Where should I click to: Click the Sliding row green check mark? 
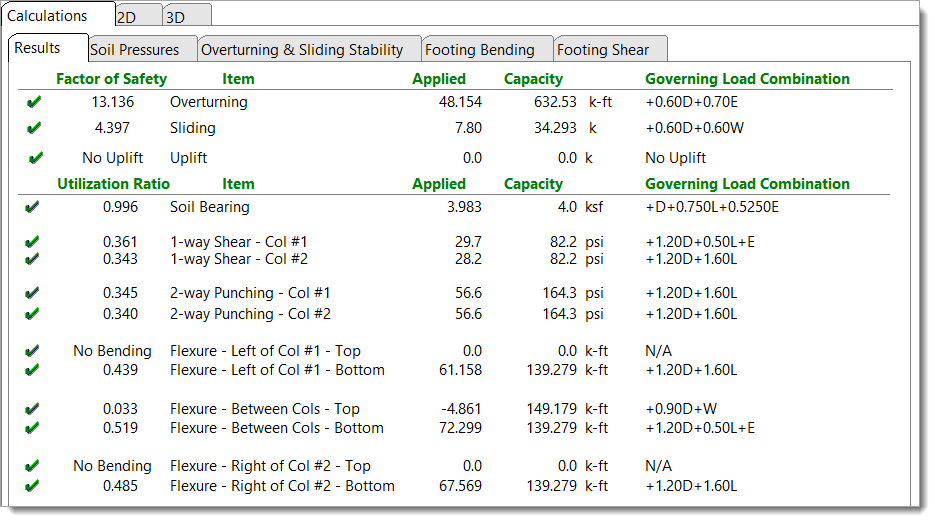pyautogui.click(x=34, y=128)
